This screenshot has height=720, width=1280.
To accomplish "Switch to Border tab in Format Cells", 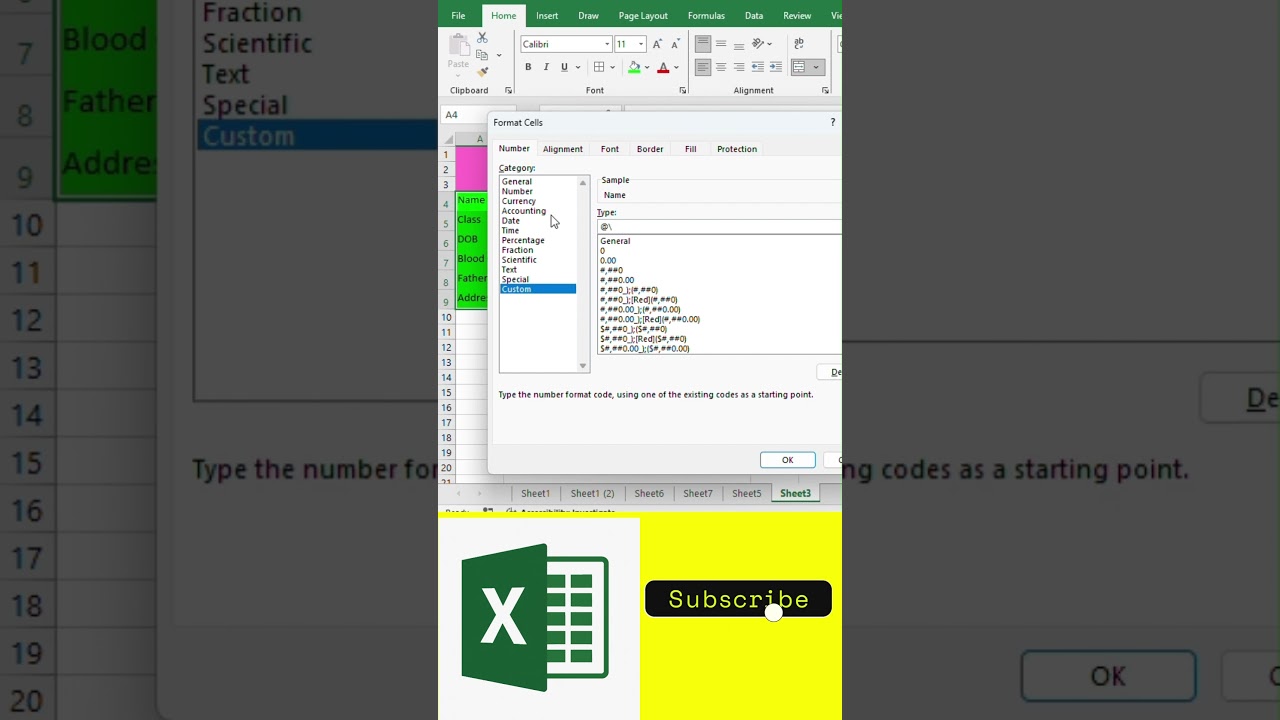I will tap(650, 149).
